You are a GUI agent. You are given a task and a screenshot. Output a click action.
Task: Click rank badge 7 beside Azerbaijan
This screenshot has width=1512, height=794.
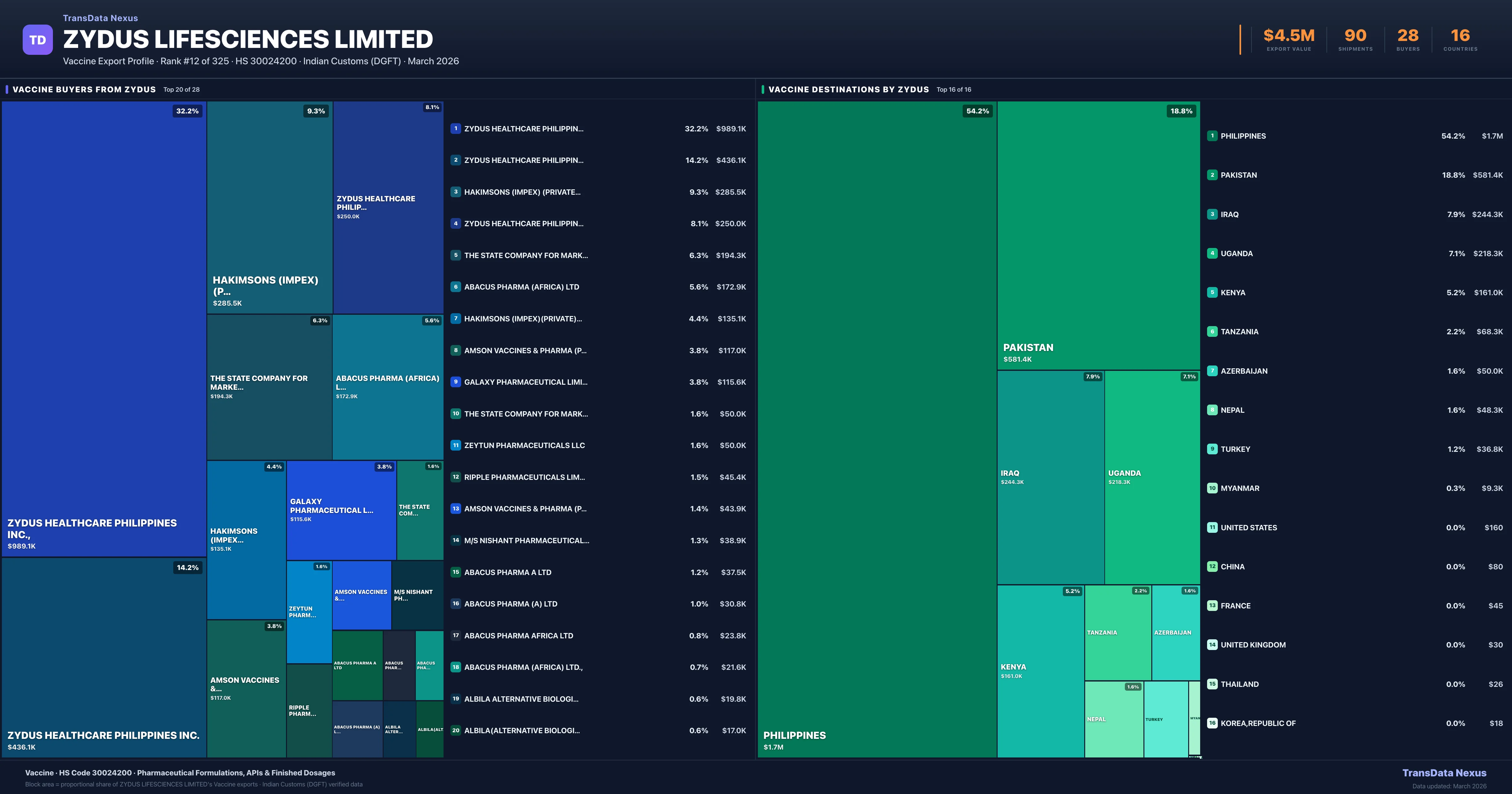coord(1212,371)
